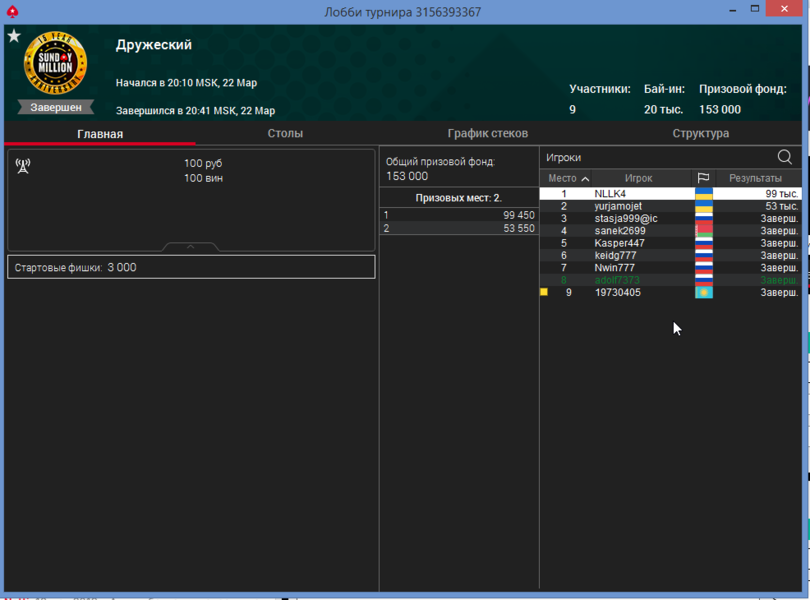Image resolution: width=810 pixels, height=600 pixels.
Task: Switch to the Столы tab
Action: [x=285, y=133]
